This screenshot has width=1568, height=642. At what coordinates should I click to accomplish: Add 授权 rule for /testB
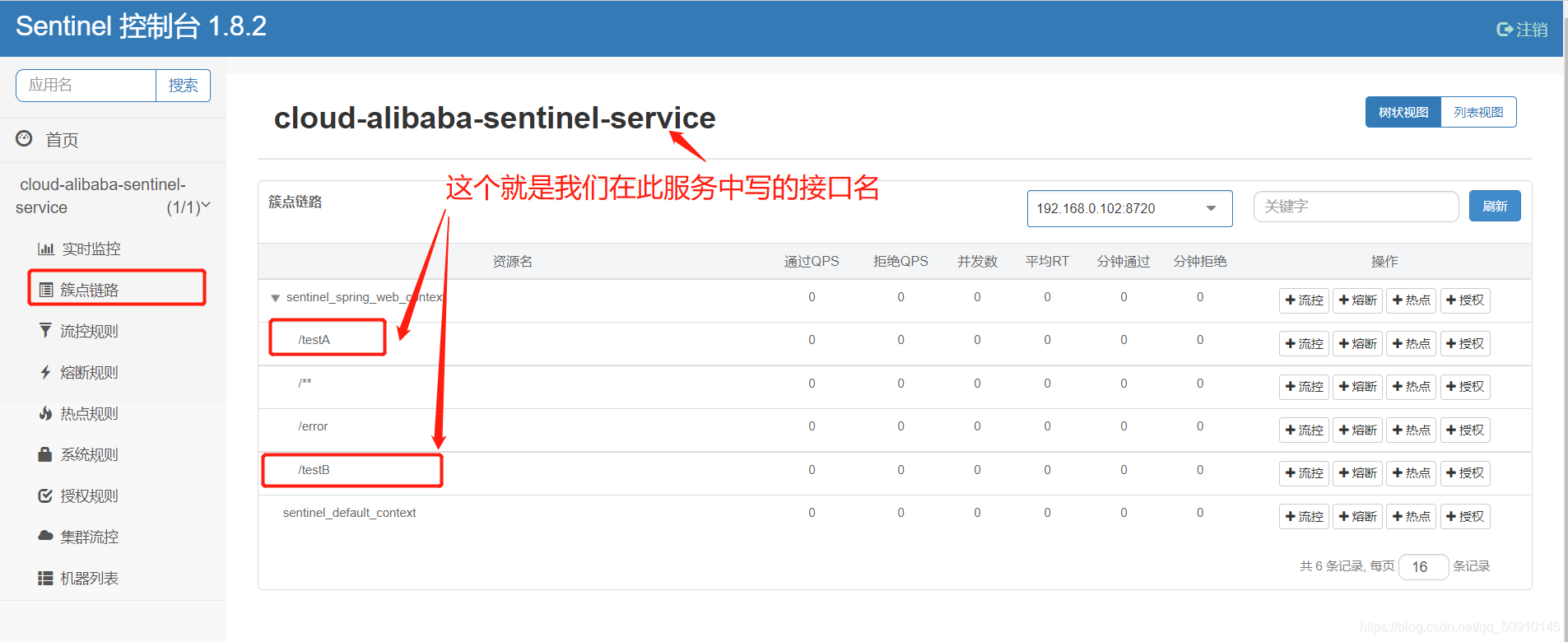(x=1465, y=472)
